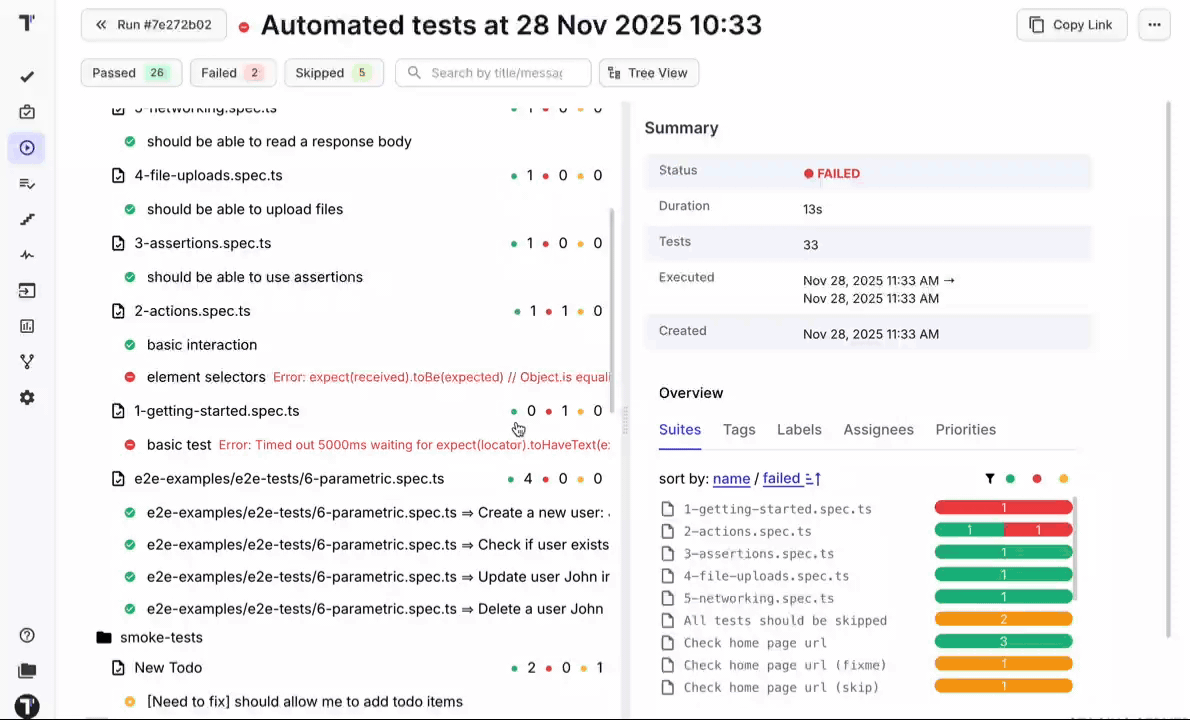Switch to Tree View
The width and height of the screenshot is (1190, 720).
pos(649,73)
